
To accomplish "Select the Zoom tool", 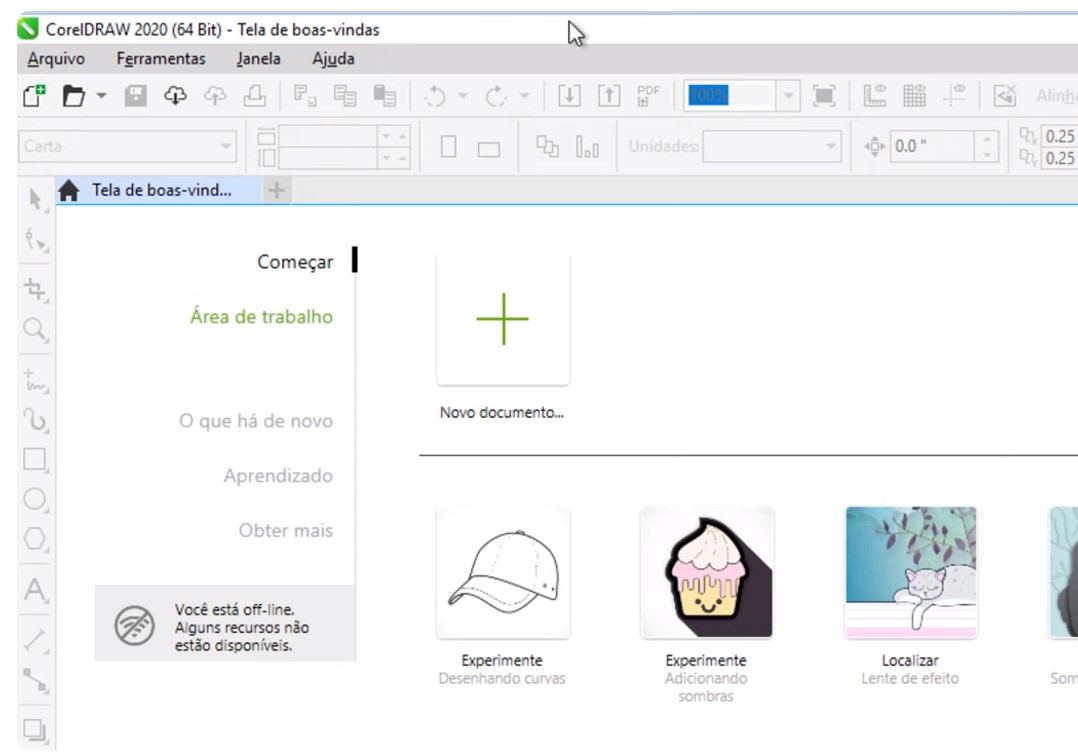I will pos(31,323).
